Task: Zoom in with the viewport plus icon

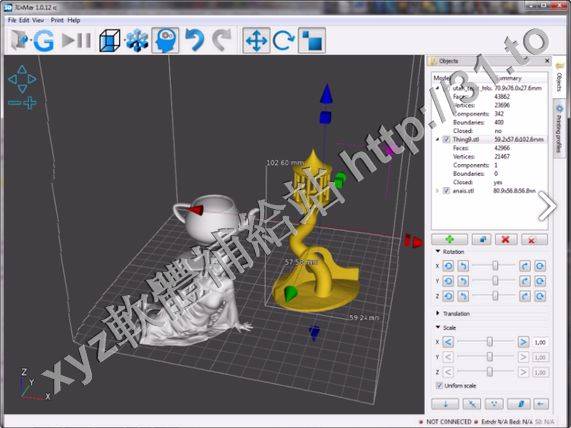Action: pos(30,103)
